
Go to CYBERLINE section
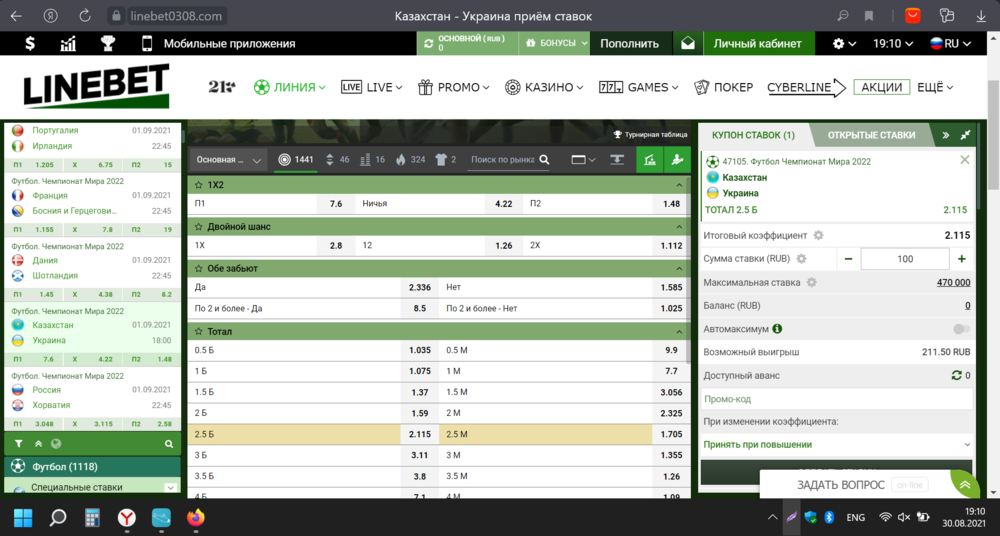click(x=805, y=87)
